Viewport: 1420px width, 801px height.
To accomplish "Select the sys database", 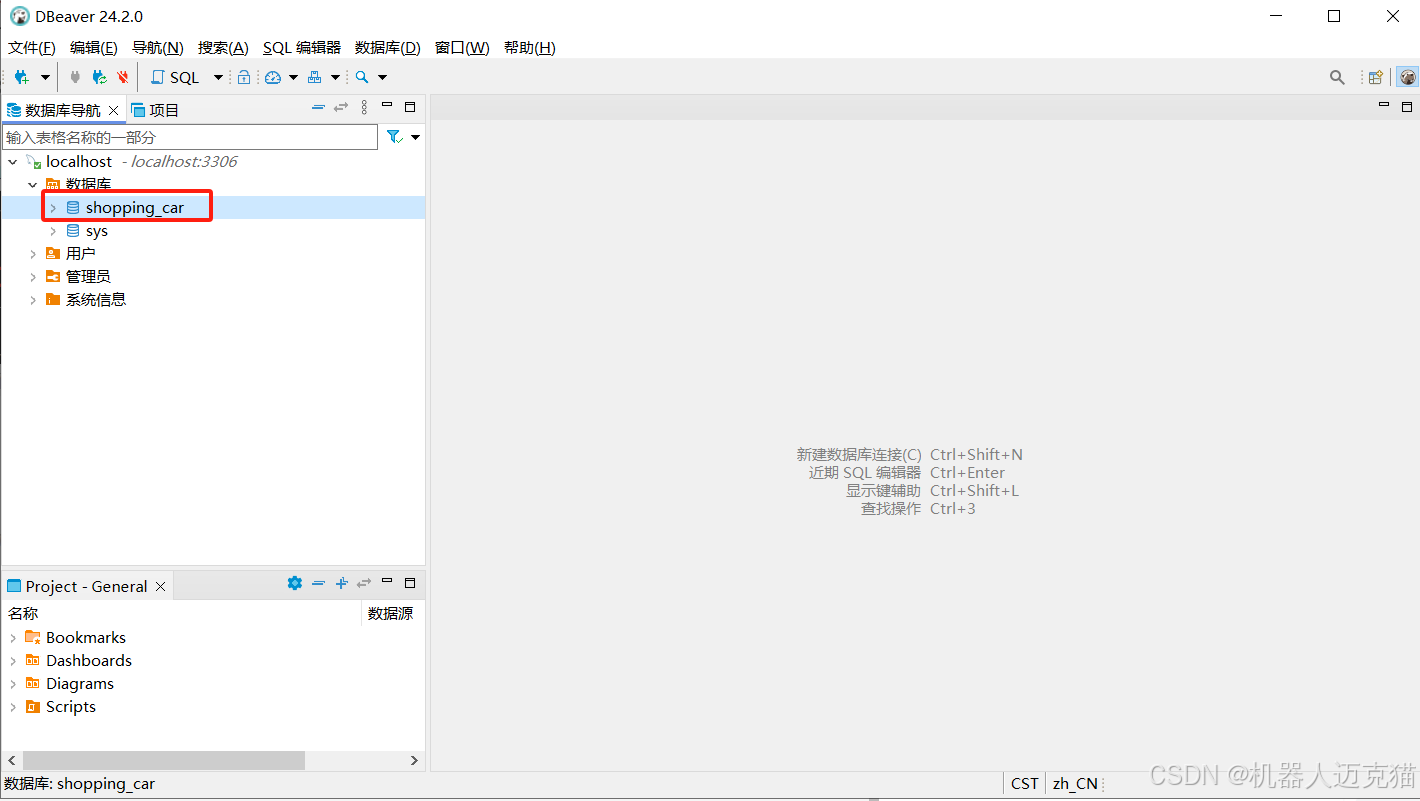I will click(97, 231).
